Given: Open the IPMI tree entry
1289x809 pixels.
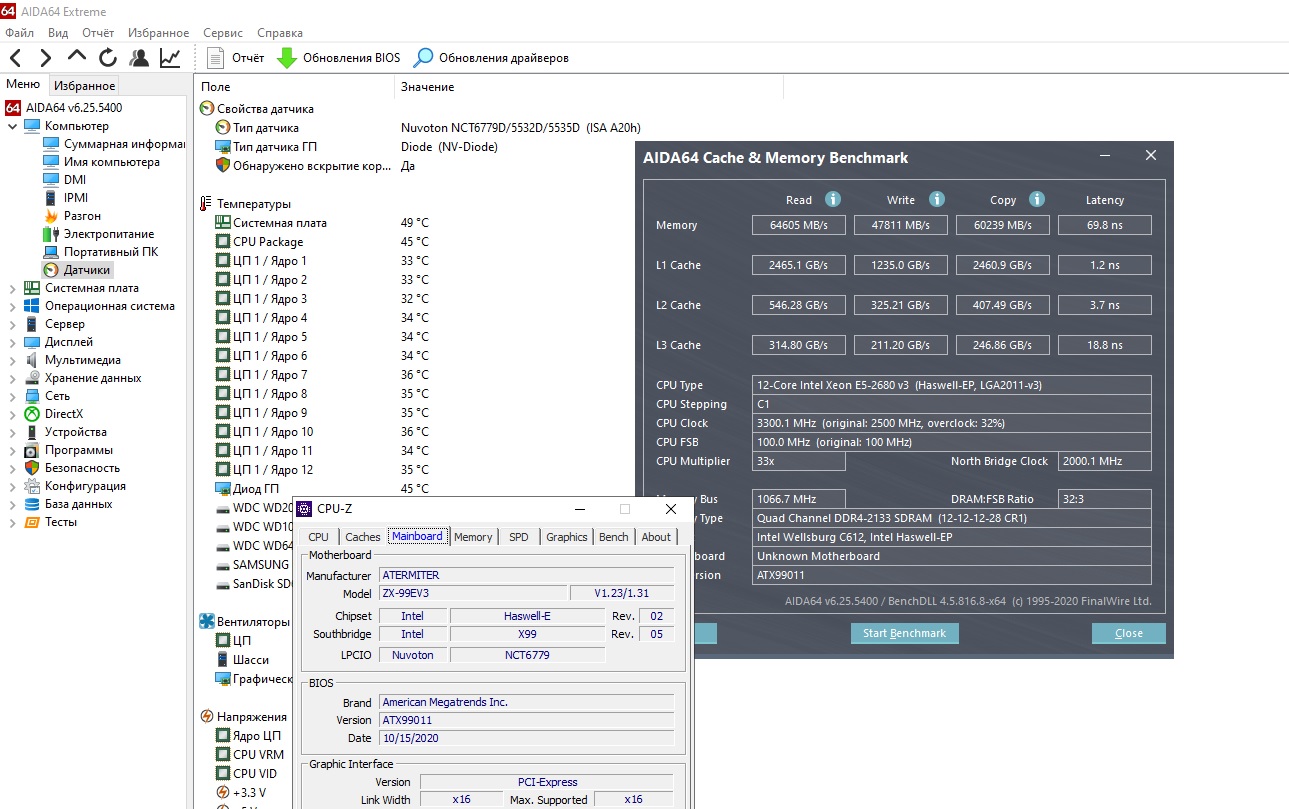Looking at the screenshot, I should pyautogui.click(x=66, y=198).
